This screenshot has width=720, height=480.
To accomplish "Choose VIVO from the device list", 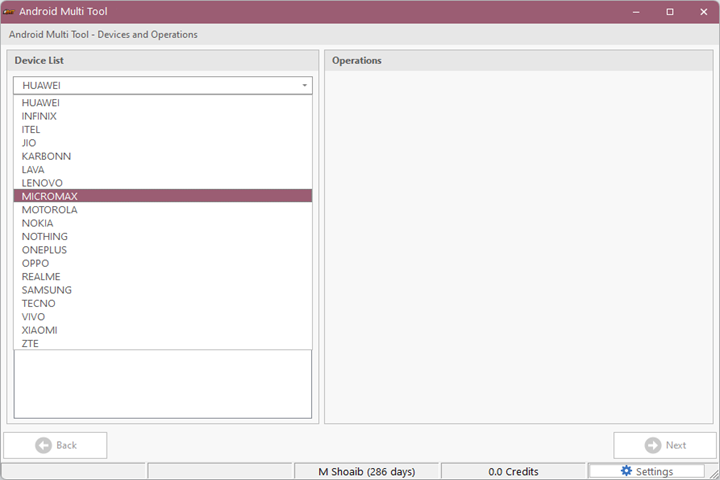I will (x=34, y=317).
